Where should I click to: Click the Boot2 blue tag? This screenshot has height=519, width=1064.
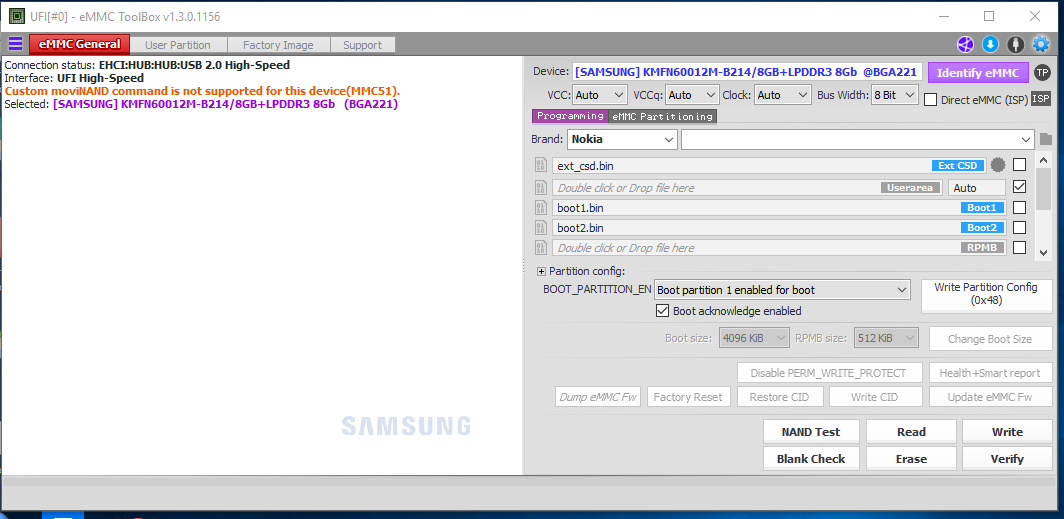(x=982, y=228)
